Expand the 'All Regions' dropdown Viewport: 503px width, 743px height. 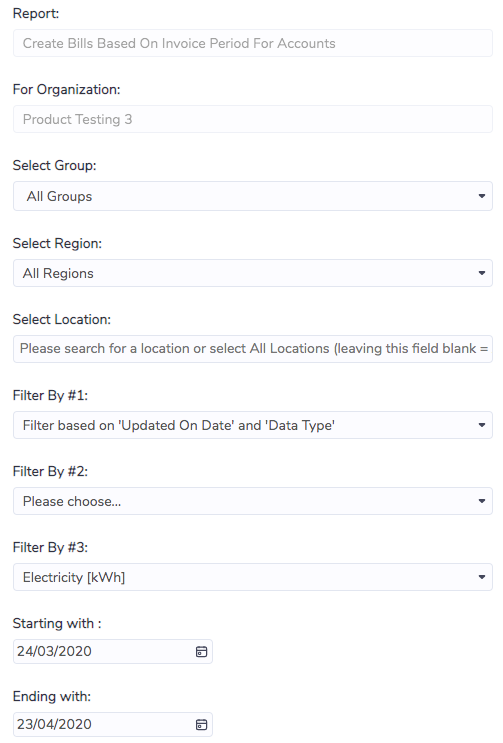click(253, 273)
